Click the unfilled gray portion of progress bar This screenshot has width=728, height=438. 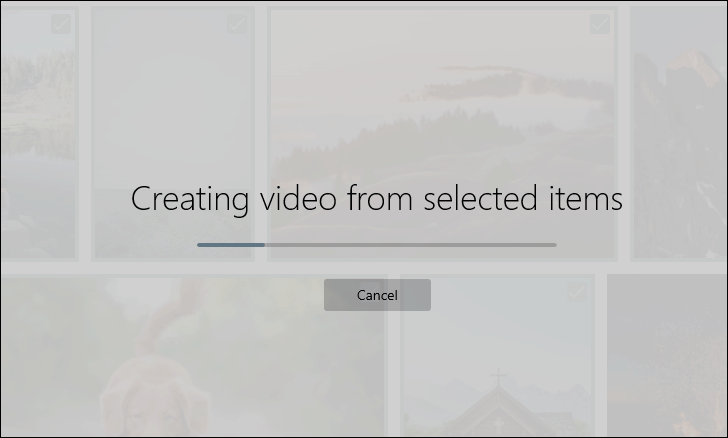click(410, 245)
